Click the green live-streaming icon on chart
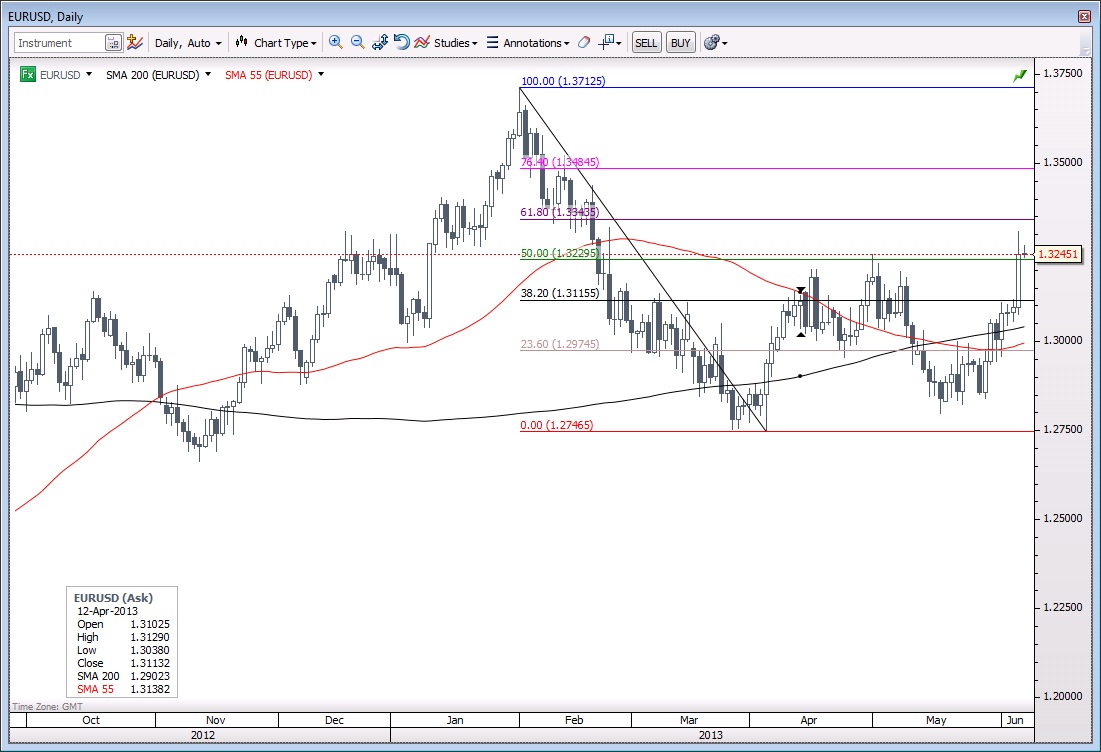 tap(1019, 76)
